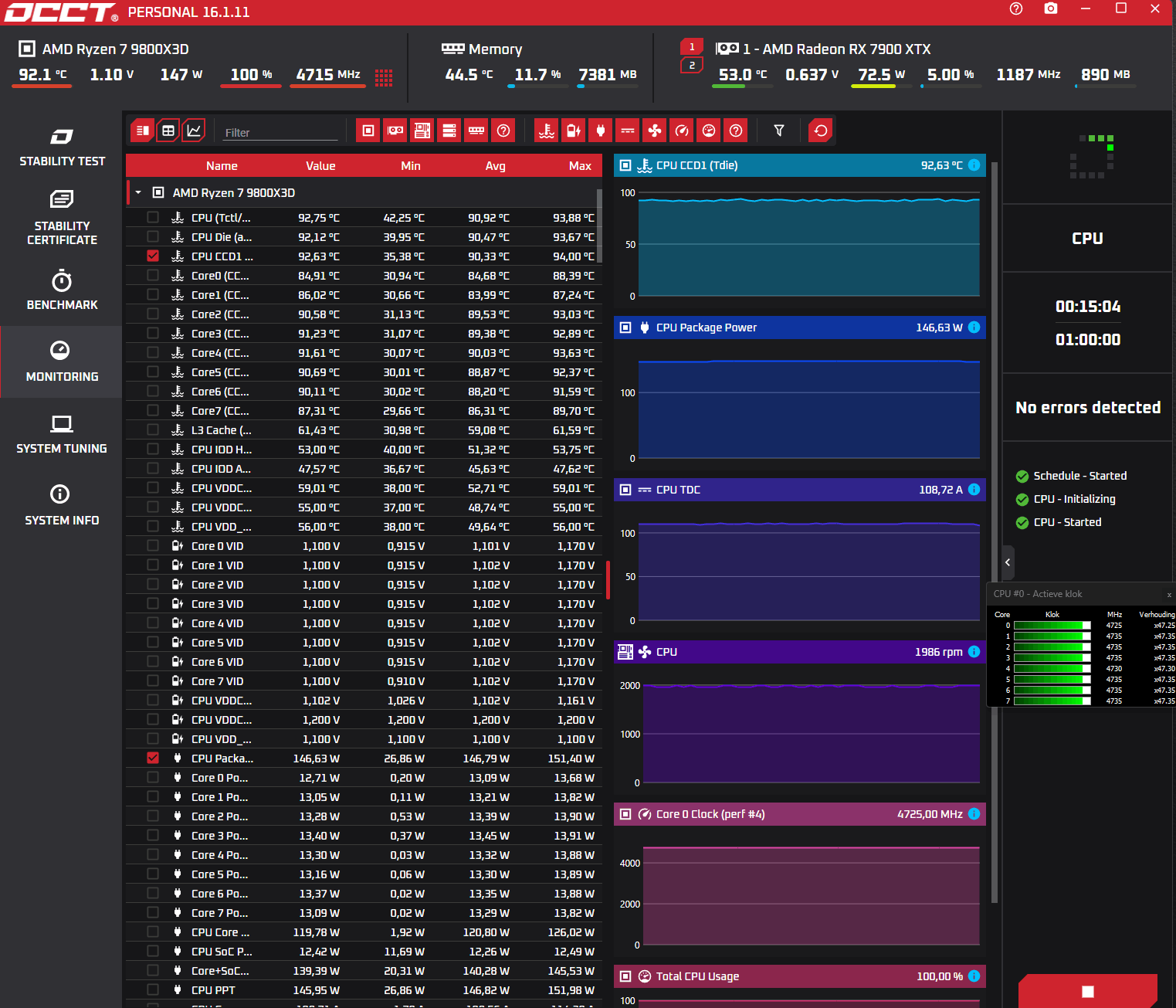Screen dimensions: 1176x1008
Task: Sort the table by the Value column
Action: click(320, 166)
